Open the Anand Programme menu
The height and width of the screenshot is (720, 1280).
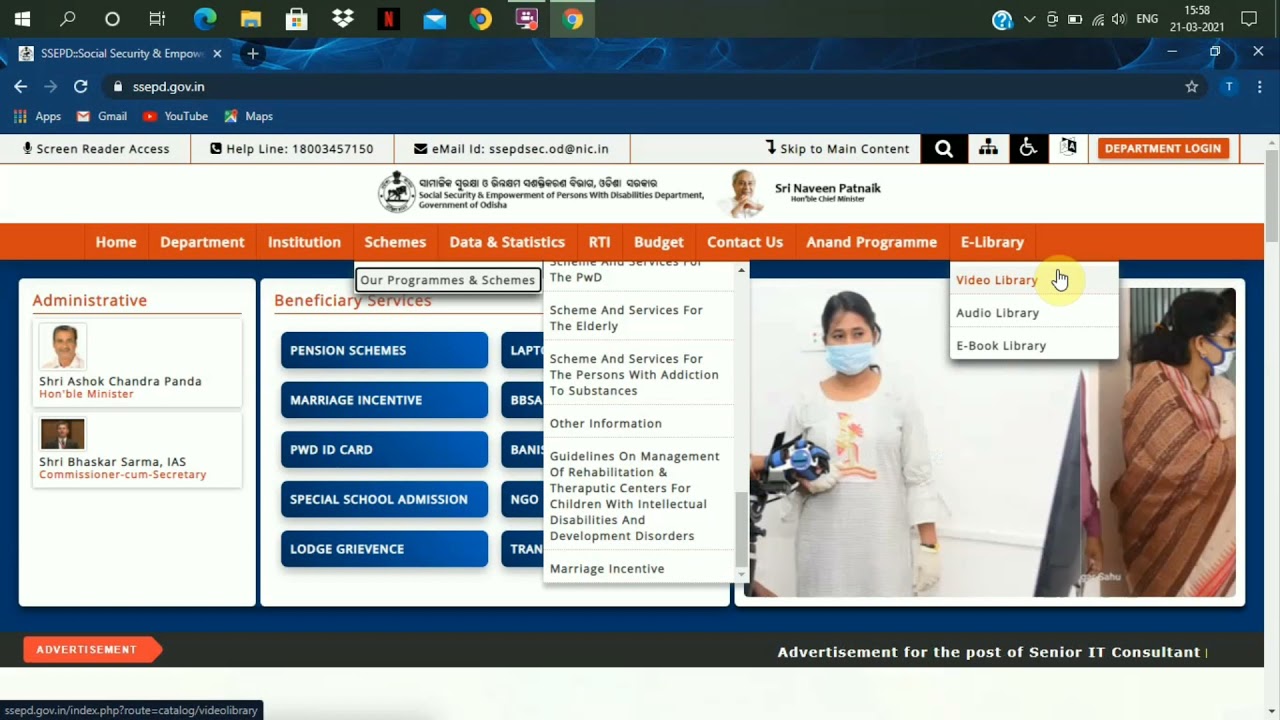coord(872,242)
